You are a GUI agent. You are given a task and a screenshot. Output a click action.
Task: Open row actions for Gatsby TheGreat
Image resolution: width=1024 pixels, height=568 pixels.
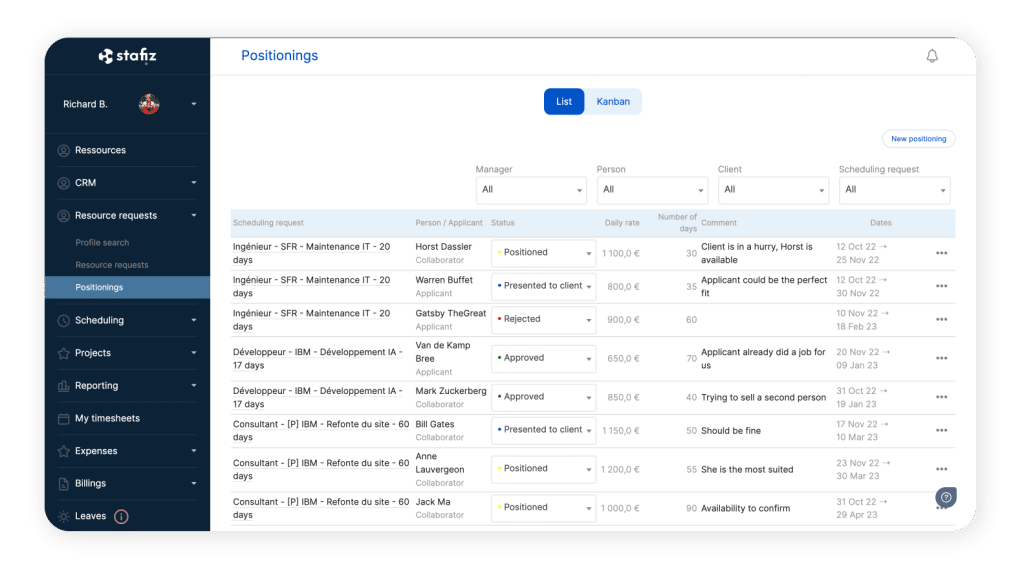(x=941, y=319)
